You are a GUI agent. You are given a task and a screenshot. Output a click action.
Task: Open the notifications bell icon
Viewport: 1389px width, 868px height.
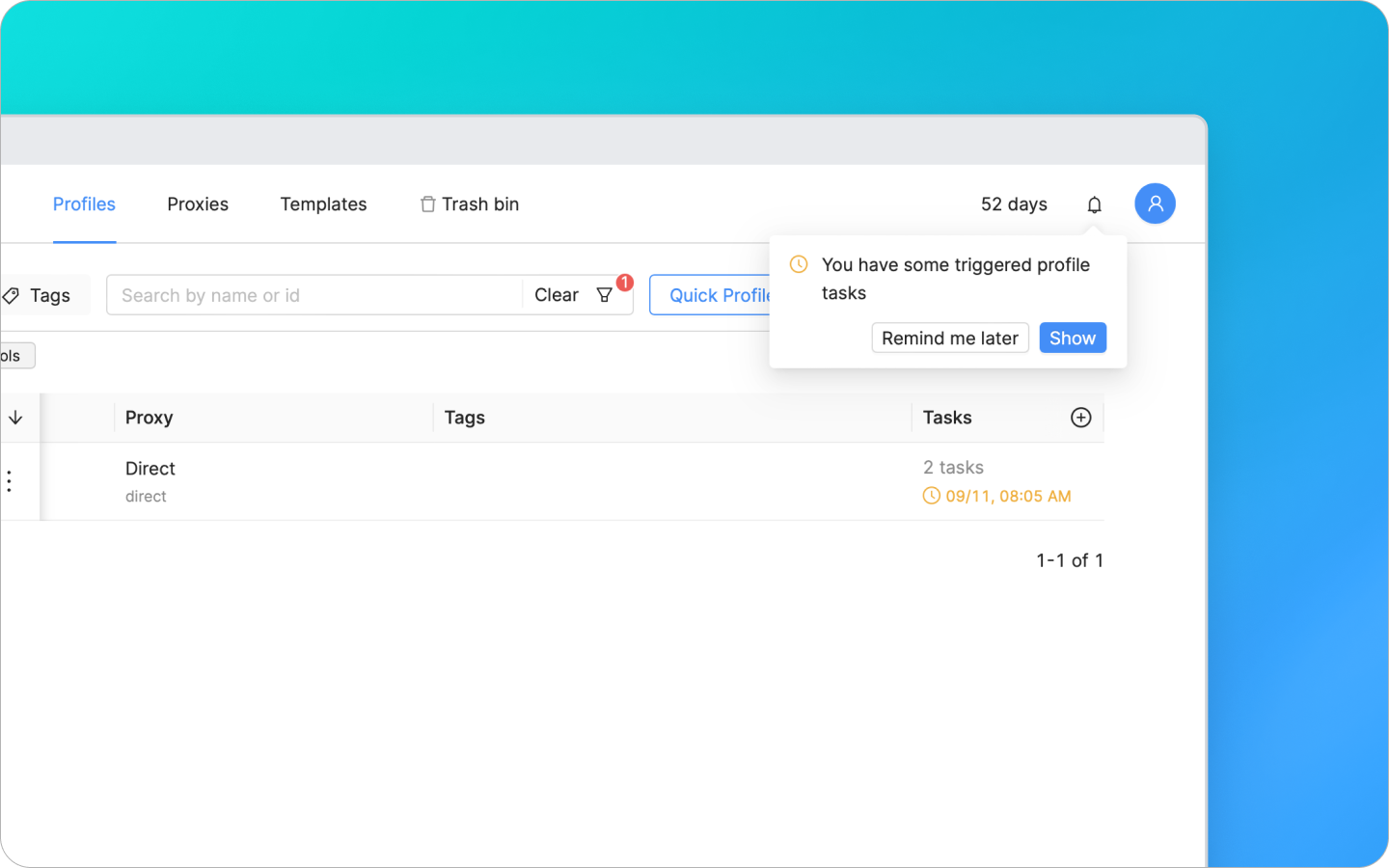pos(1094,203)
